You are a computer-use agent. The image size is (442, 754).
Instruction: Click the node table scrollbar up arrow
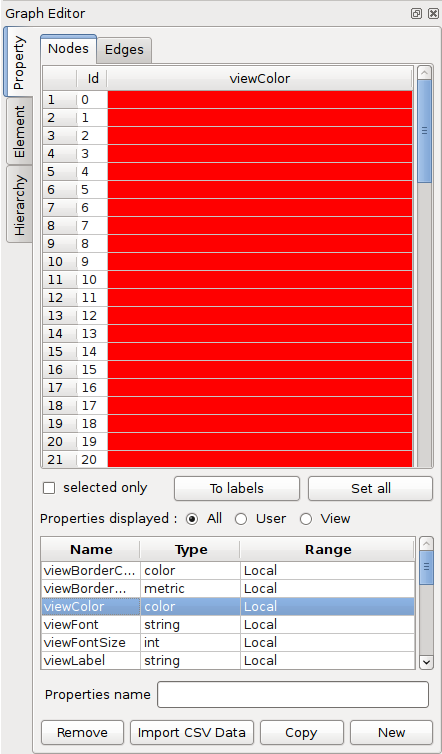pyautogui.click(x=424, y=73)
